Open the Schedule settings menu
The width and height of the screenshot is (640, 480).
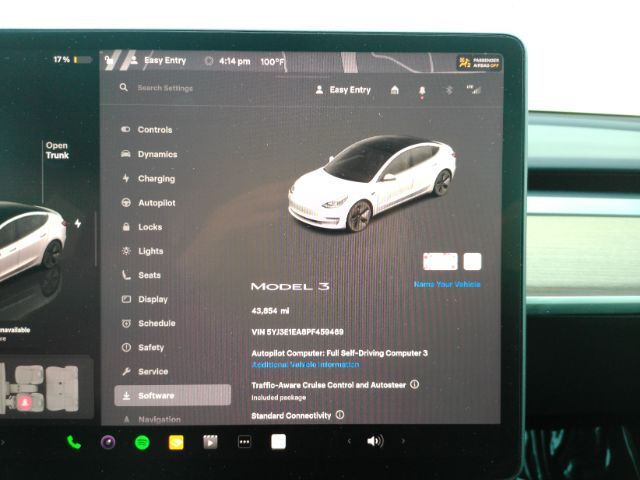click(x=149, y=323)
